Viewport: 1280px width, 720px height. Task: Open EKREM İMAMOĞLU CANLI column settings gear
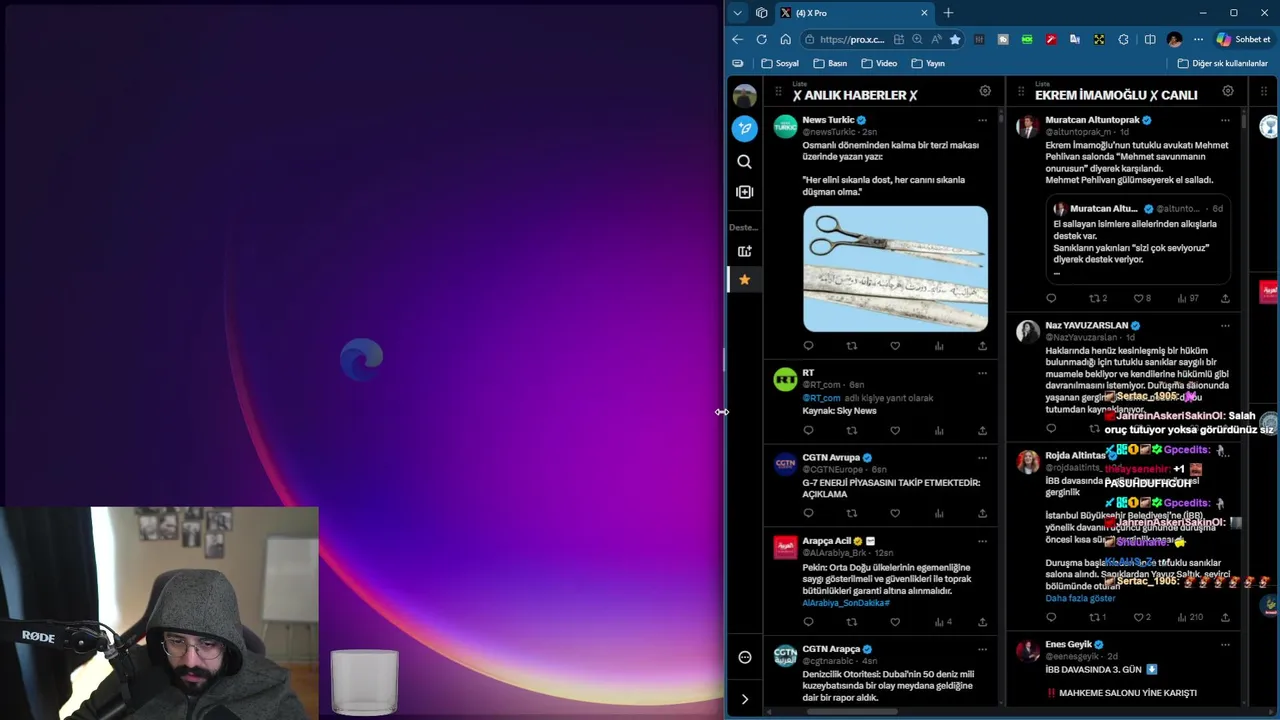coord(1228,91)
